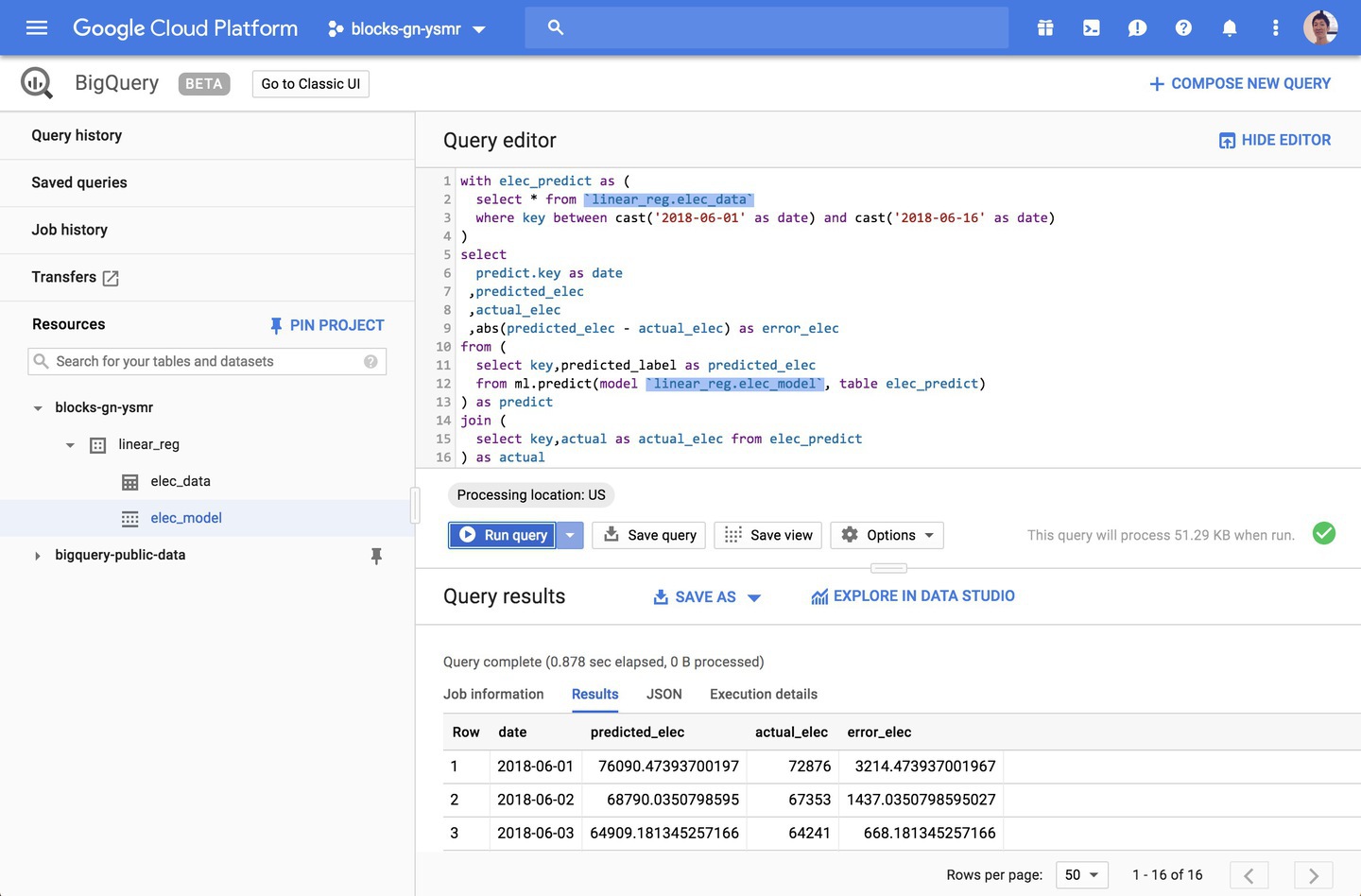This screenshot has width=1361, height=896.
Task: Open Rows per page dropdown
Action: [x=1082, y=874]
